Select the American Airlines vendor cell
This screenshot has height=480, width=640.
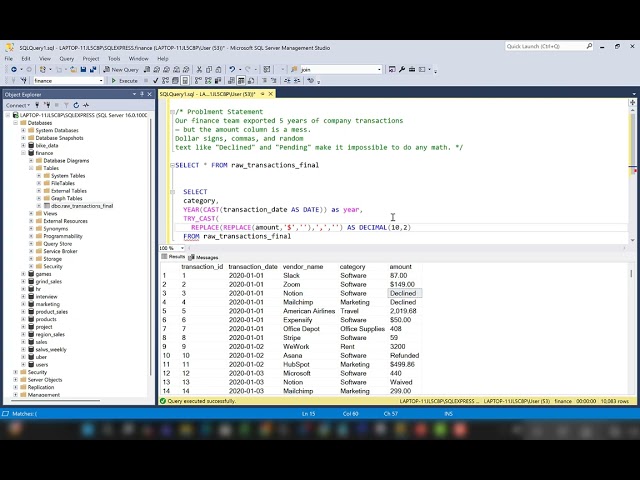[309, 311]
